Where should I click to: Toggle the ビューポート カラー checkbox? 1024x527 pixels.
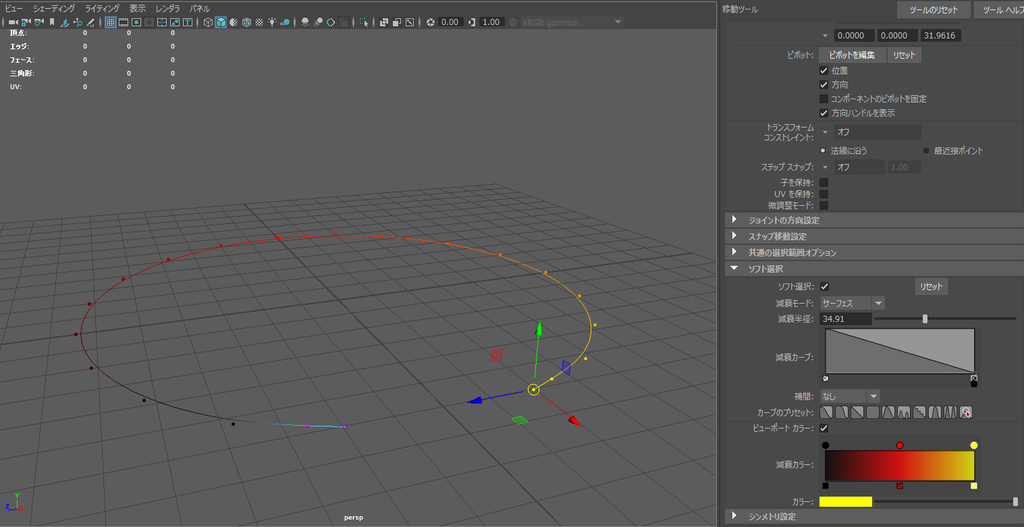click(824, 428)
